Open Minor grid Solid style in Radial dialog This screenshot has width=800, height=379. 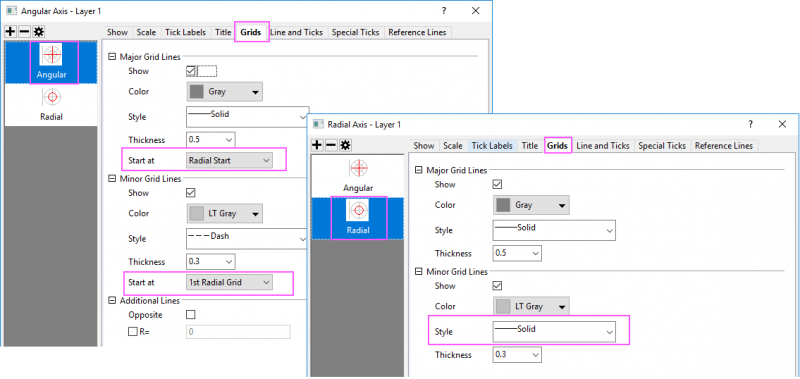(x=555, y=332)
